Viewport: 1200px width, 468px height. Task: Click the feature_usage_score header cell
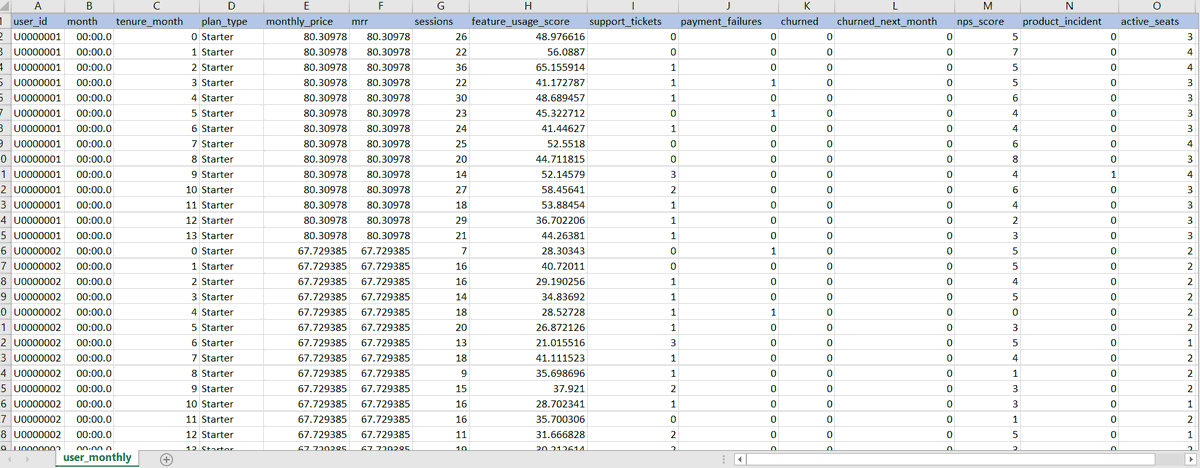coord(527,21)
